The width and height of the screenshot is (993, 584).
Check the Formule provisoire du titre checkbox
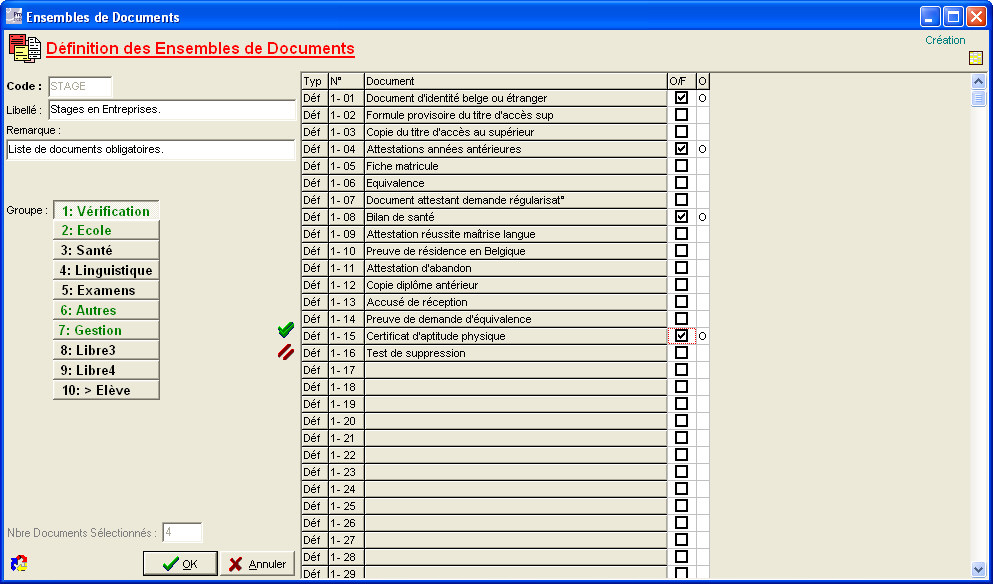[x=681, y=115]
